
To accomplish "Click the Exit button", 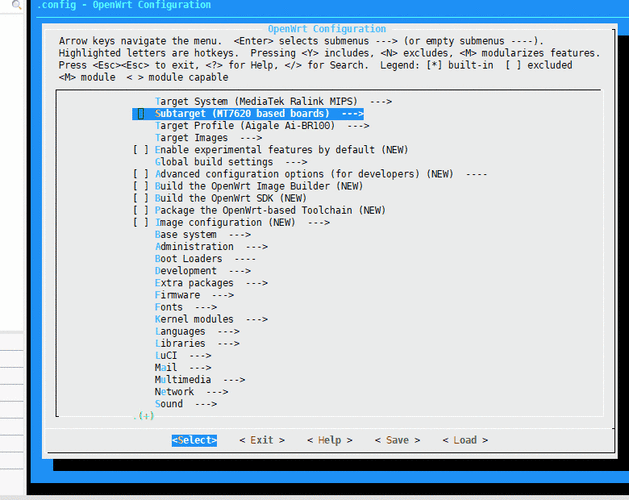I will pyautogui.click(x=262, y=440).
